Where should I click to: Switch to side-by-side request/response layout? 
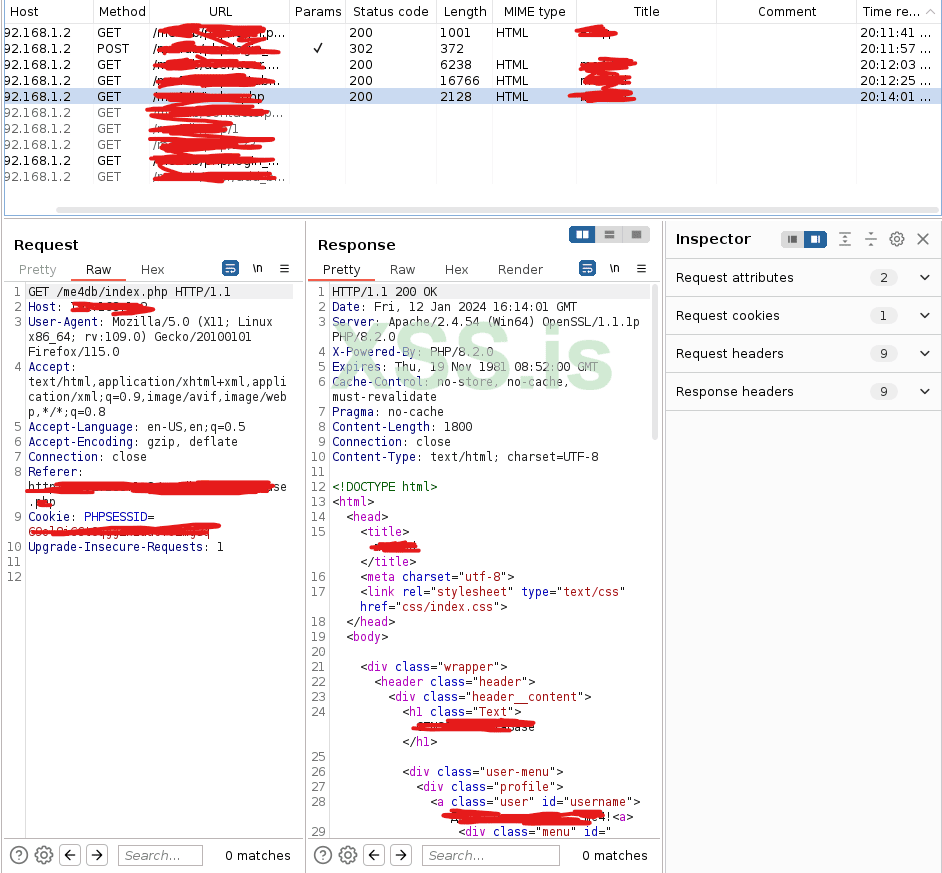[x=582, y=234]
